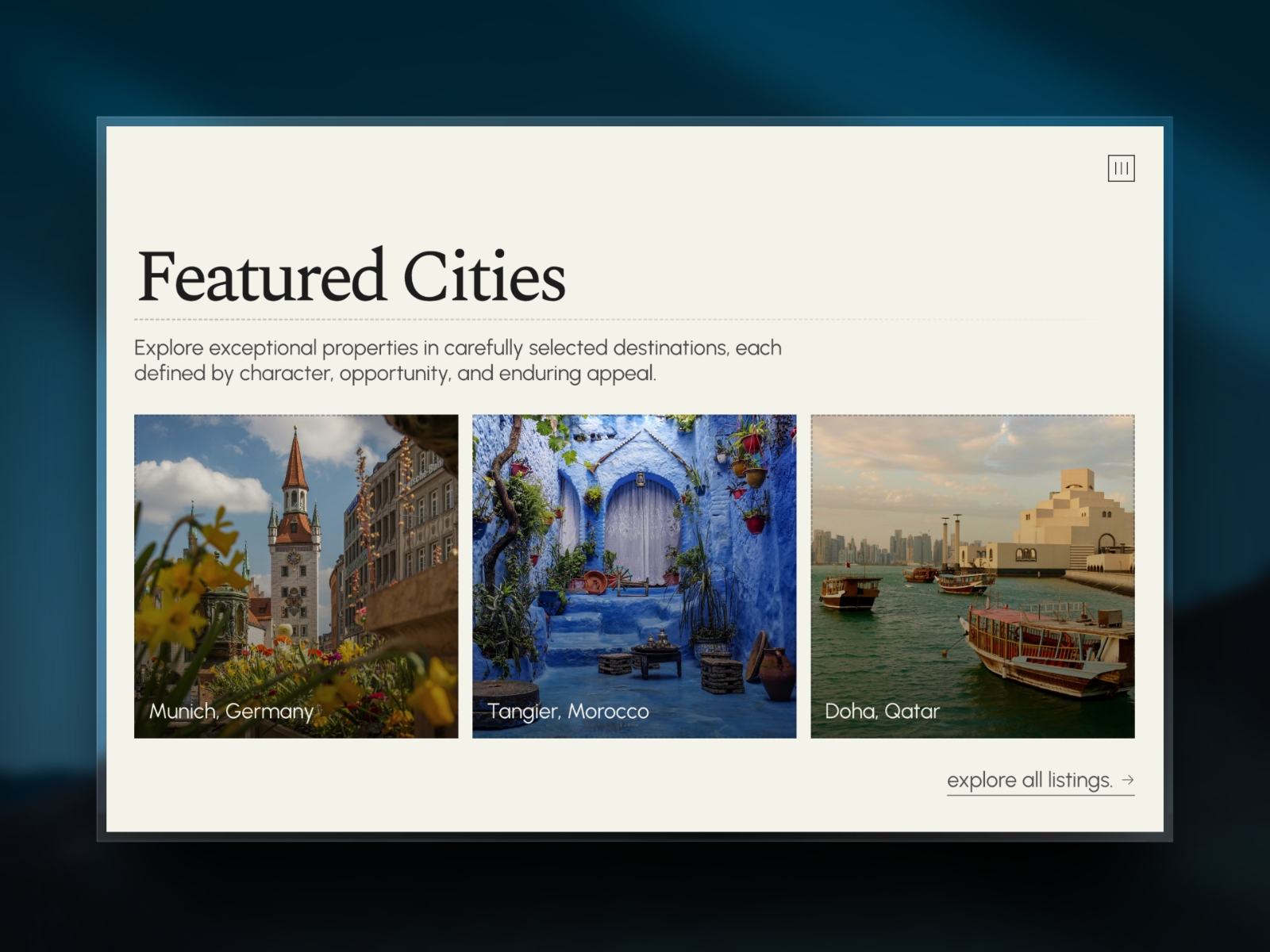Open the three-bar menu icon
The width and height of the screenshot is (1270, 952).
pos(1121,168)
